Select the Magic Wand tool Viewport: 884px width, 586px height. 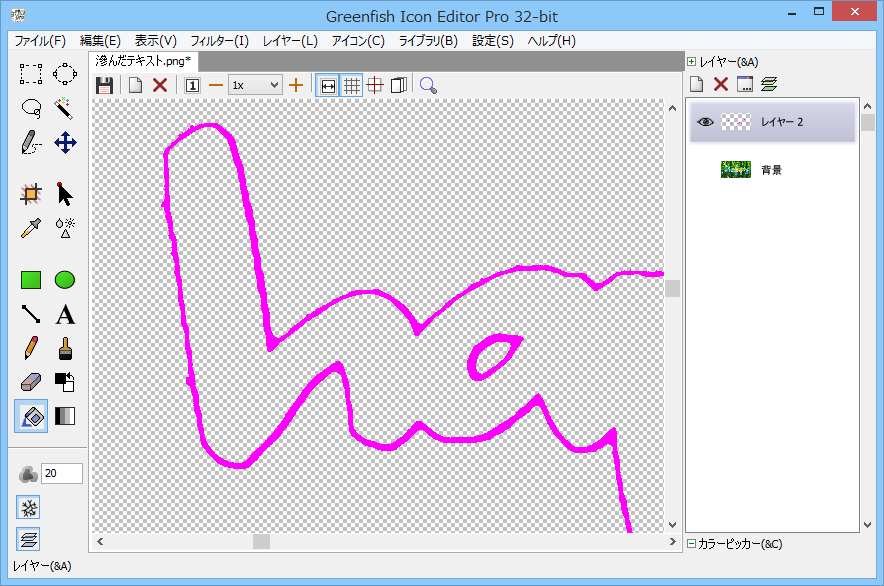(65, 108)
